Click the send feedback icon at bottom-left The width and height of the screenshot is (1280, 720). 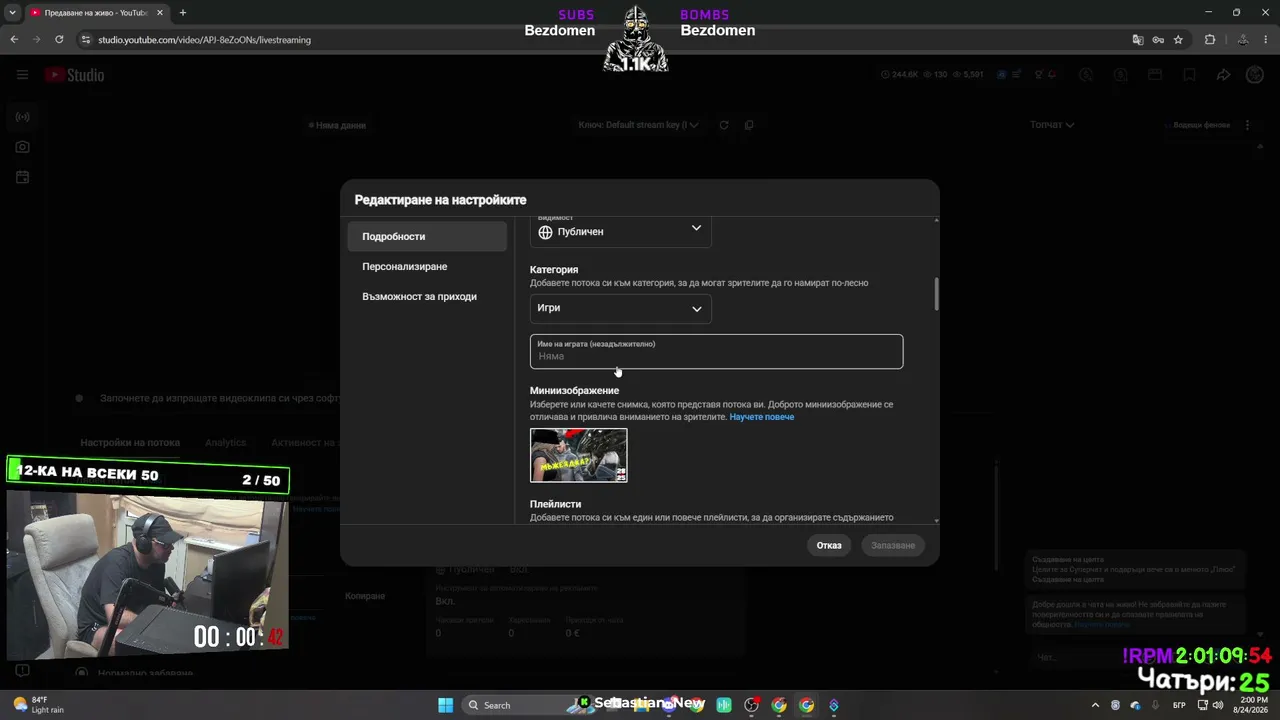tap(22, 671)
